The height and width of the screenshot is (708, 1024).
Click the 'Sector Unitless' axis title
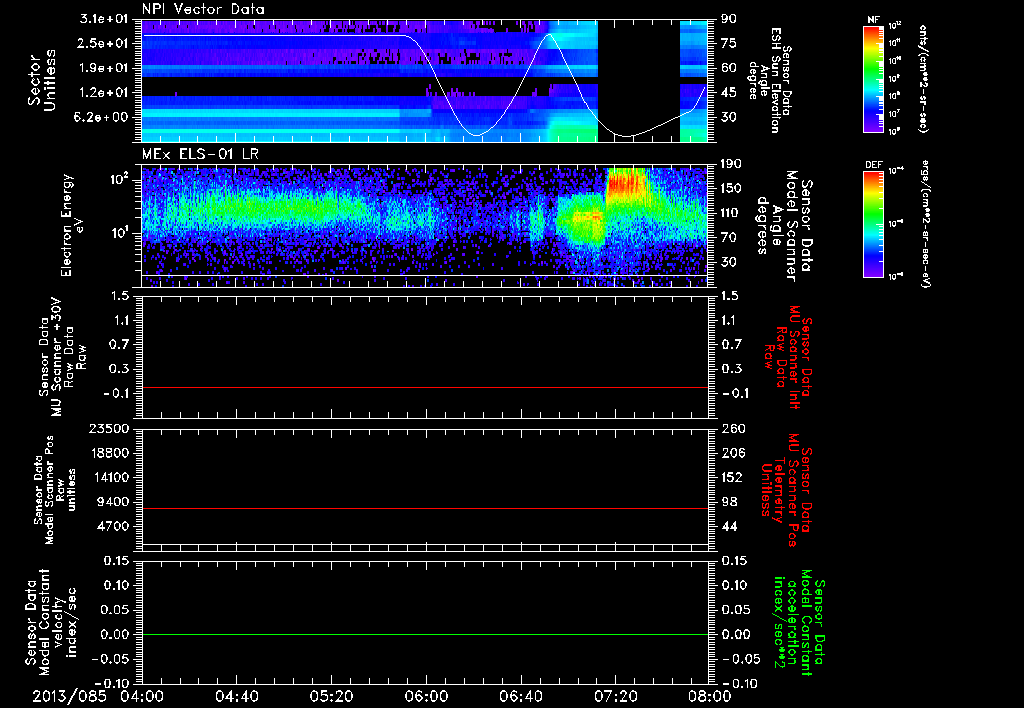42,80
